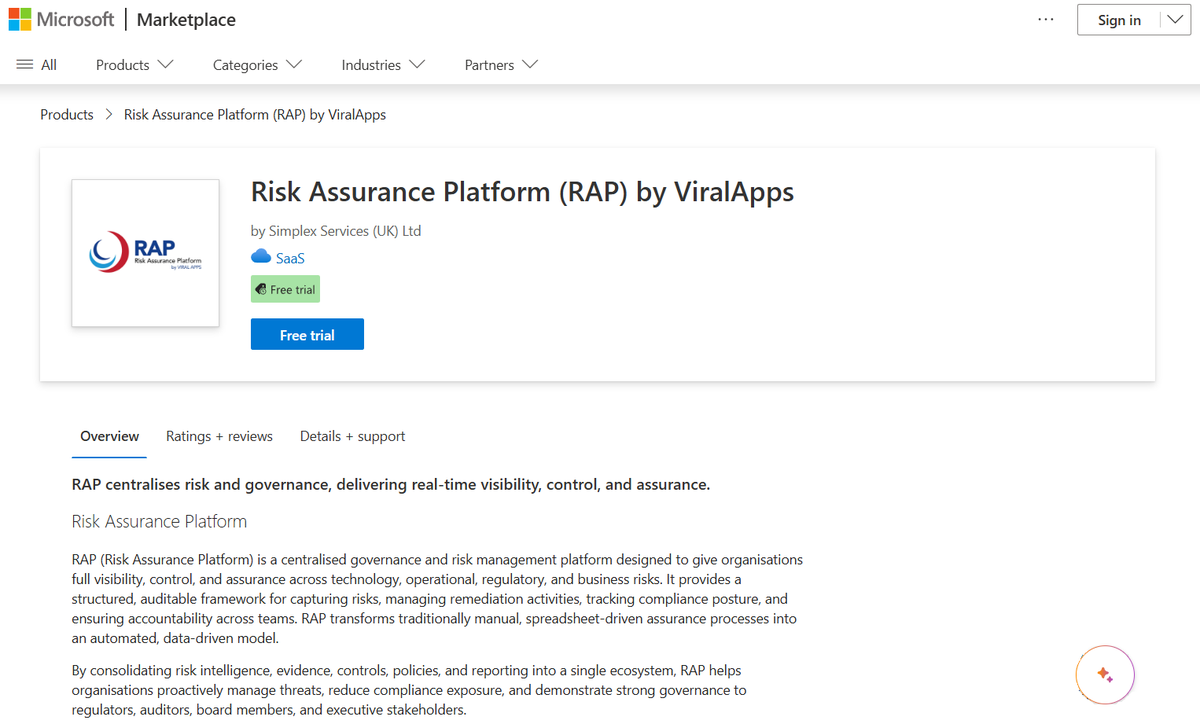The image size is (1200, 724).
Task: Click the blue Free trial button
Action: click(x=307, y=335)
